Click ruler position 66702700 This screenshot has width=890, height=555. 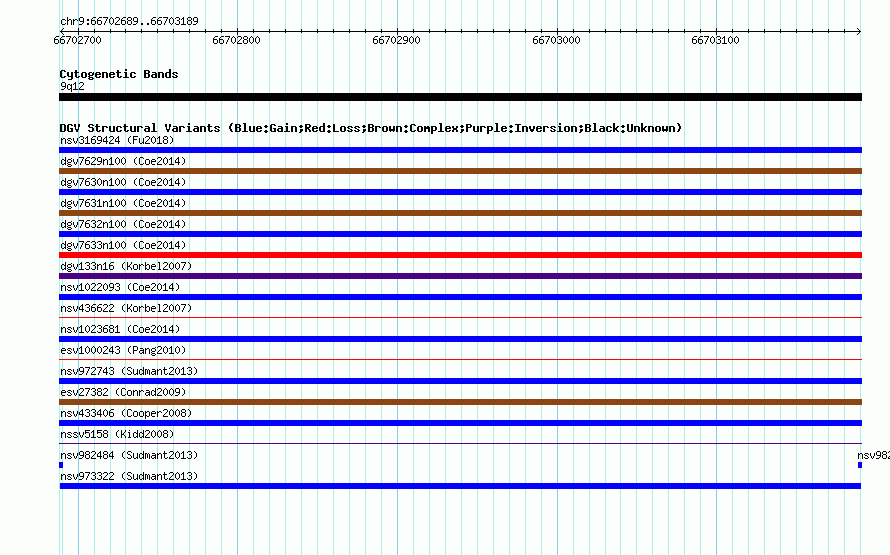(x=77, y=40)
